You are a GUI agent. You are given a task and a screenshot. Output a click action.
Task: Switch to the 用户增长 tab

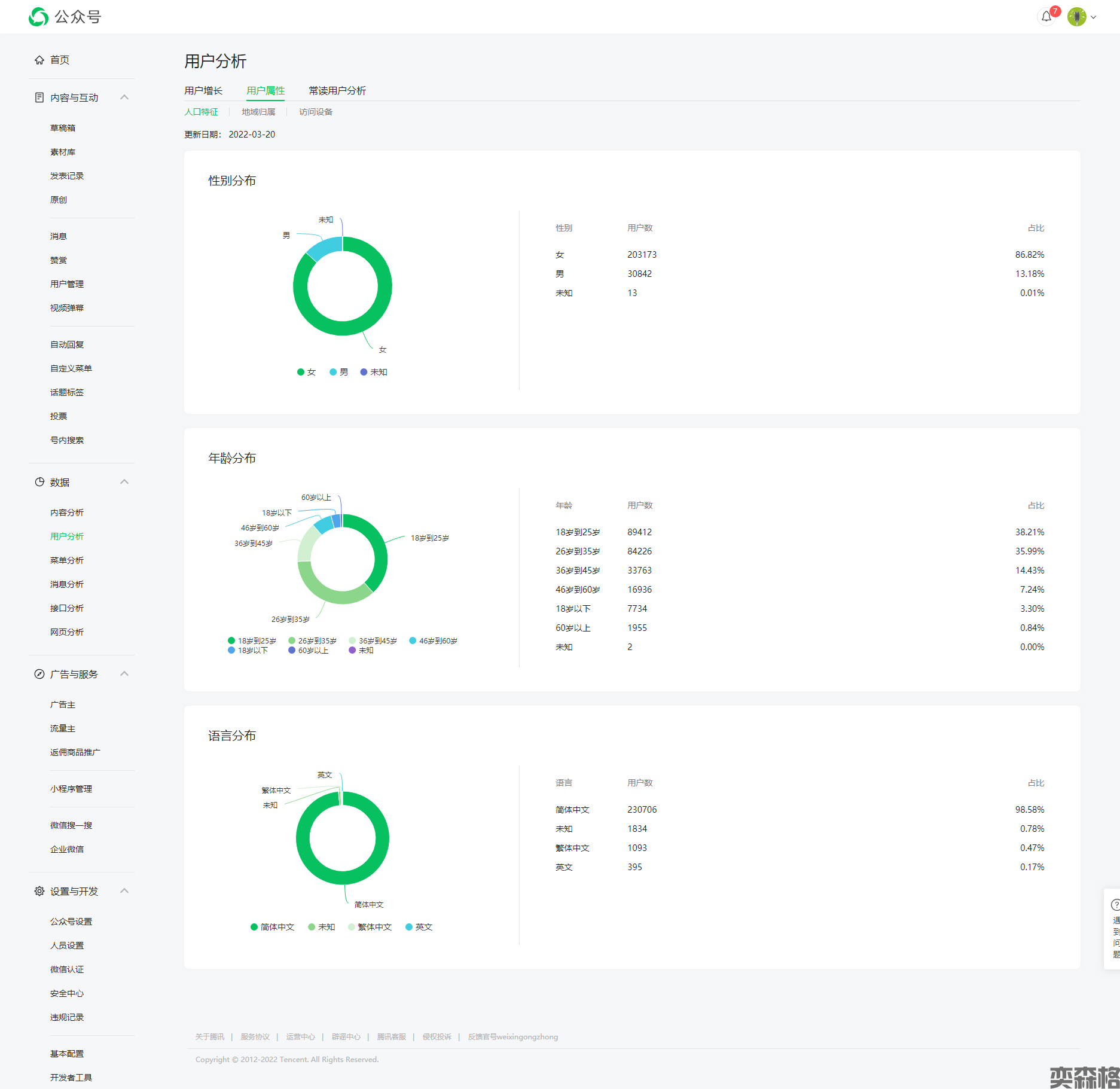click(203, 90)
